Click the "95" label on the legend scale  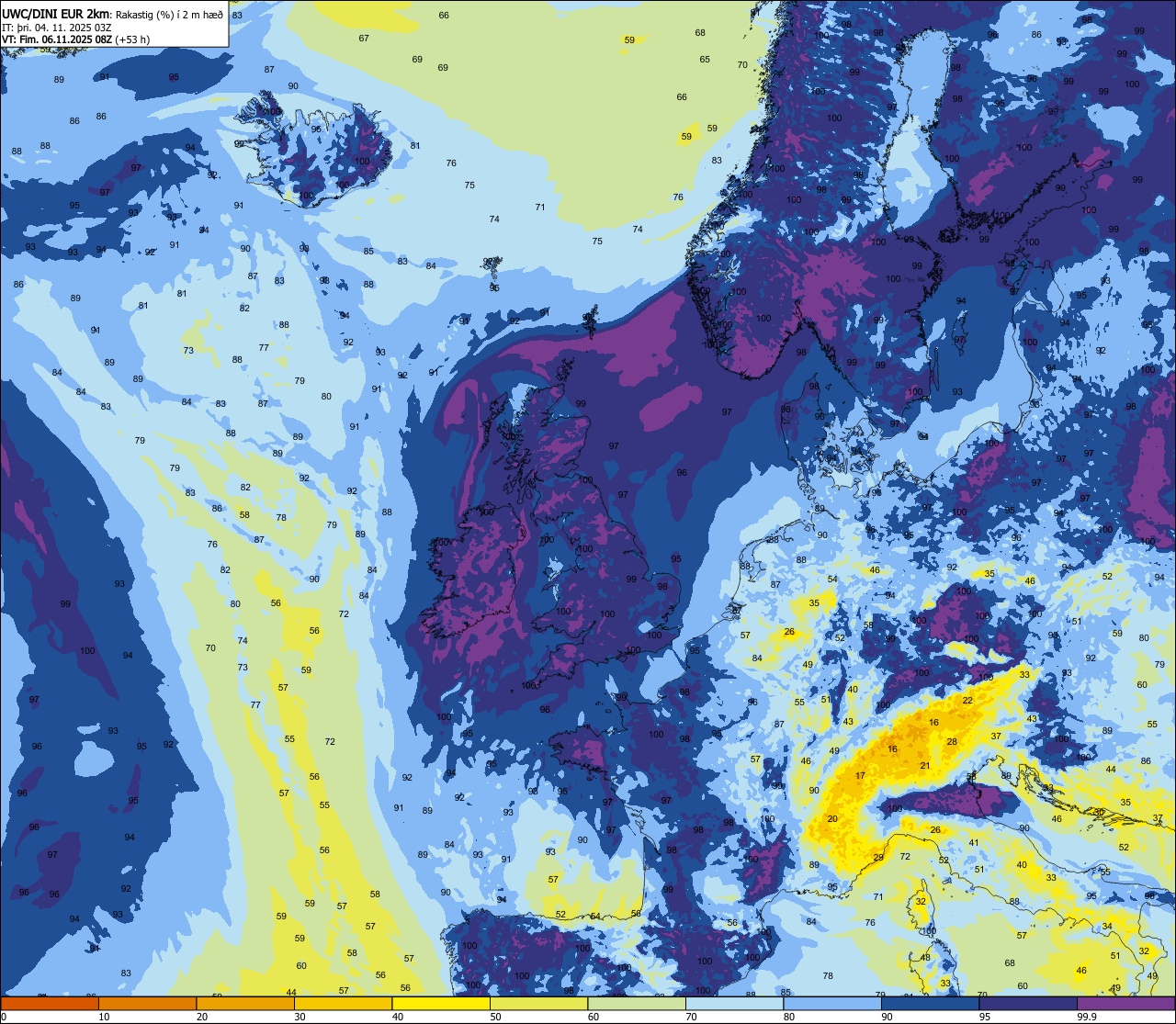click(x=986, y=1017)
